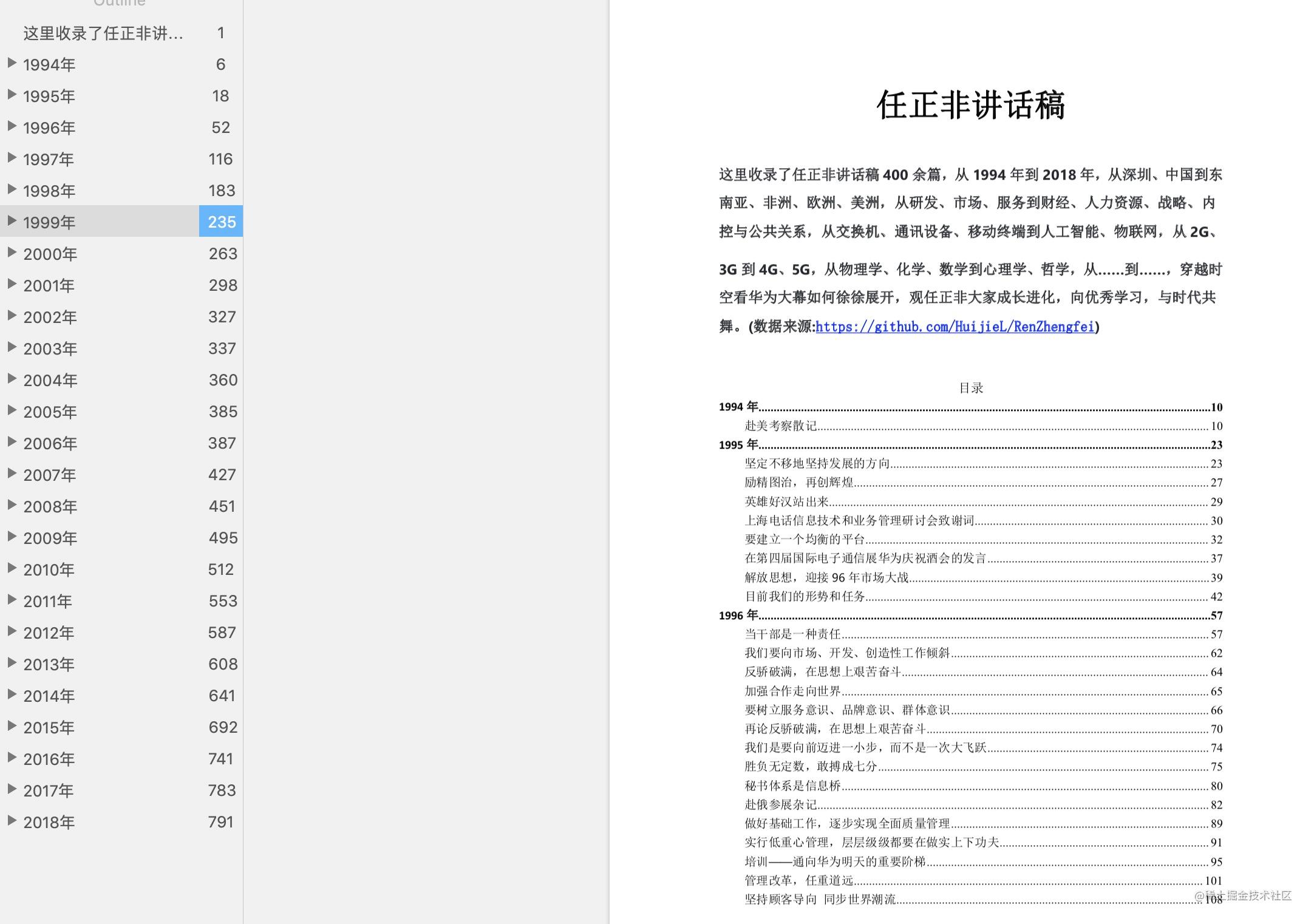Open TOC entry 坚定不移地坚持发展的方向
The height and width of the screenshot is (924, 1314).
(x=983, y=463)
